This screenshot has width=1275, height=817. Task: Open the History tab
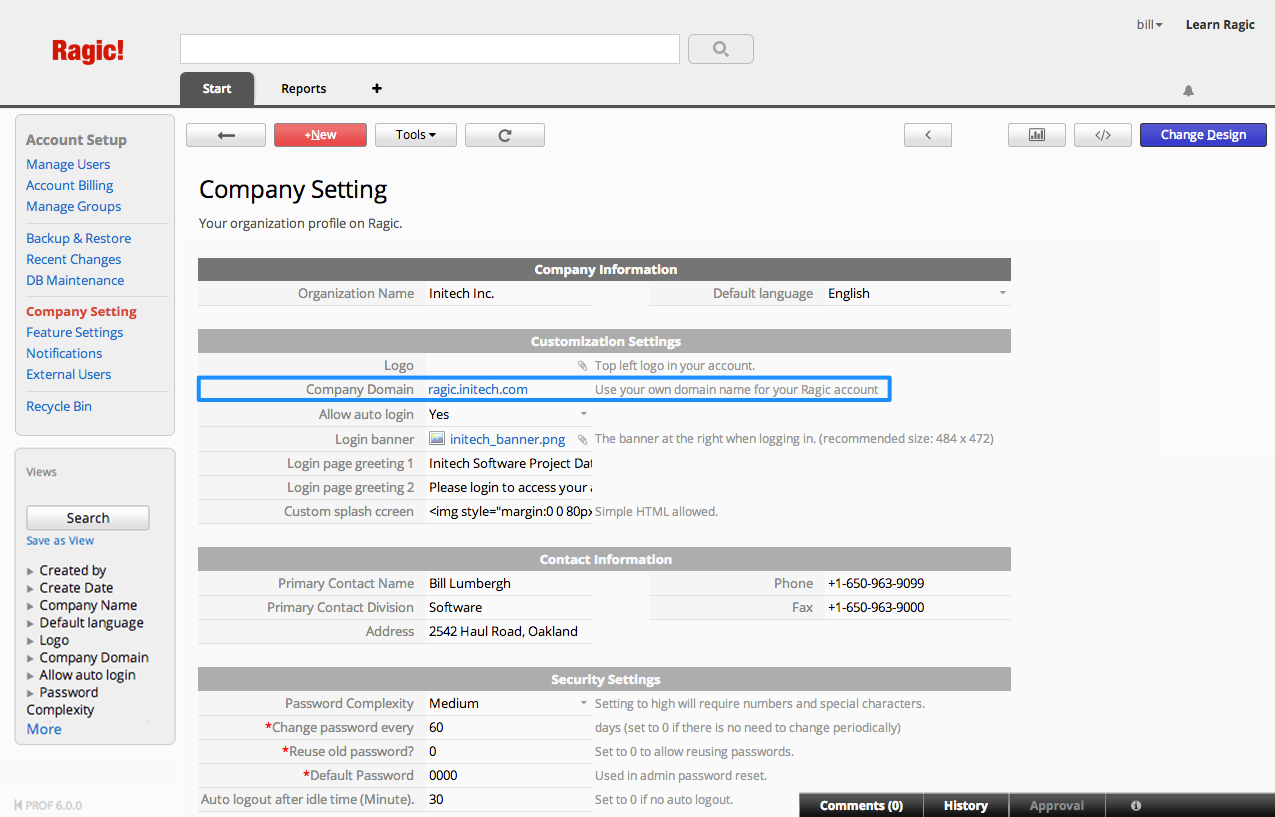click(x=966, y=805)
